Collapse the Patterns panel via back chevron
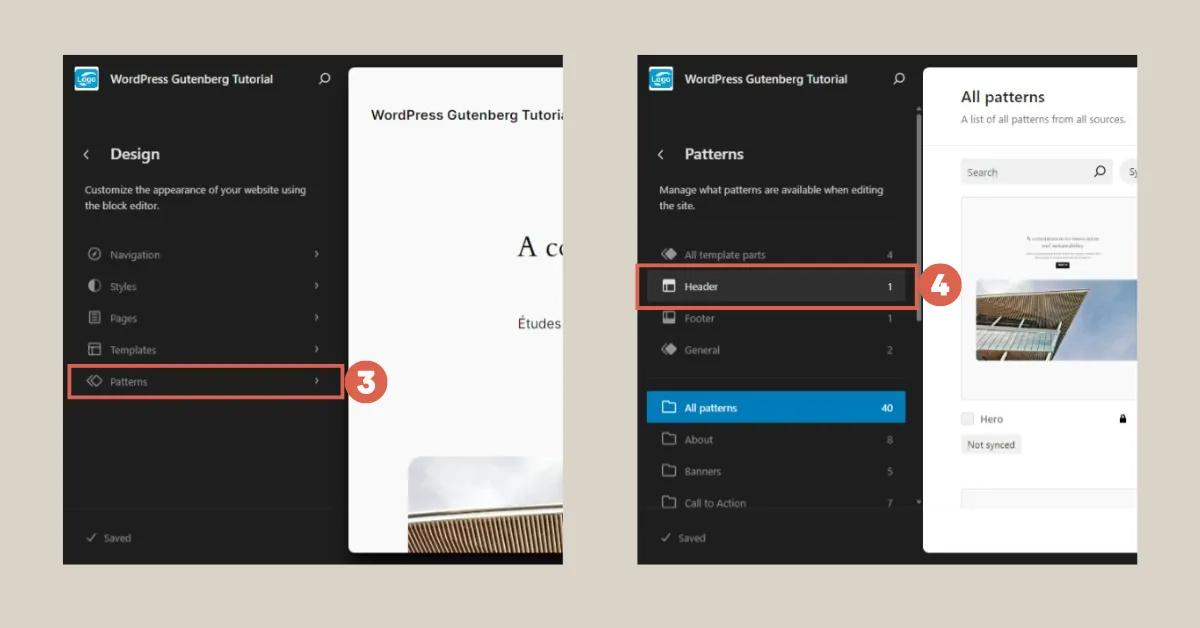Image resolution: width=1200 pixels, height=628 pixels. [x=660, y=154]
